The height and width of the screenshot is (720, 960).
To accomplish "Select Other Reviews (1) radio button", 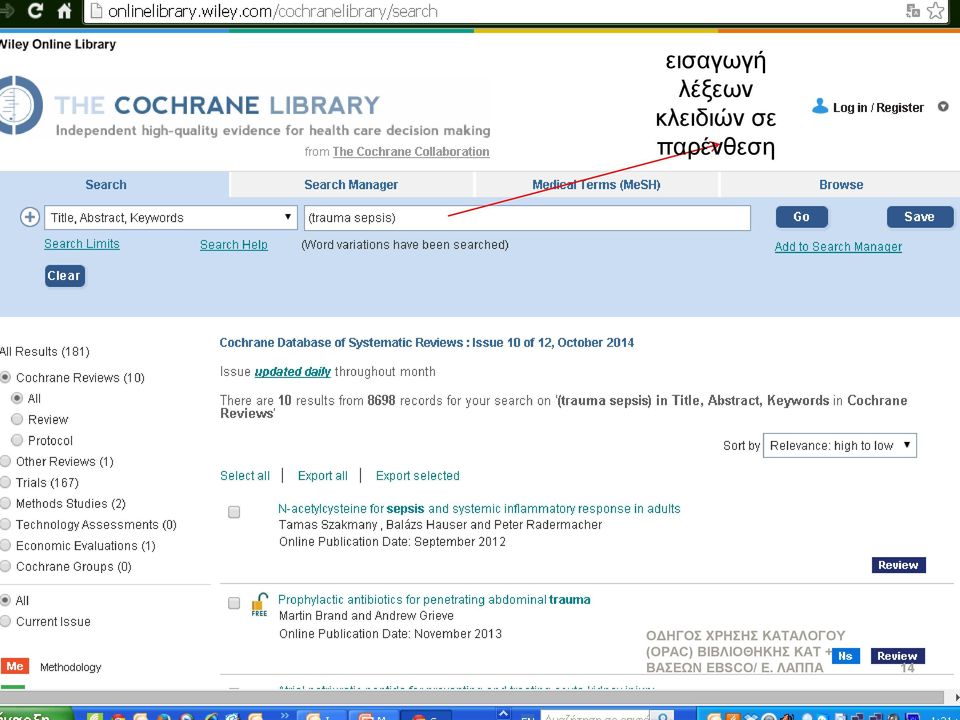I will tap(6, 461).
